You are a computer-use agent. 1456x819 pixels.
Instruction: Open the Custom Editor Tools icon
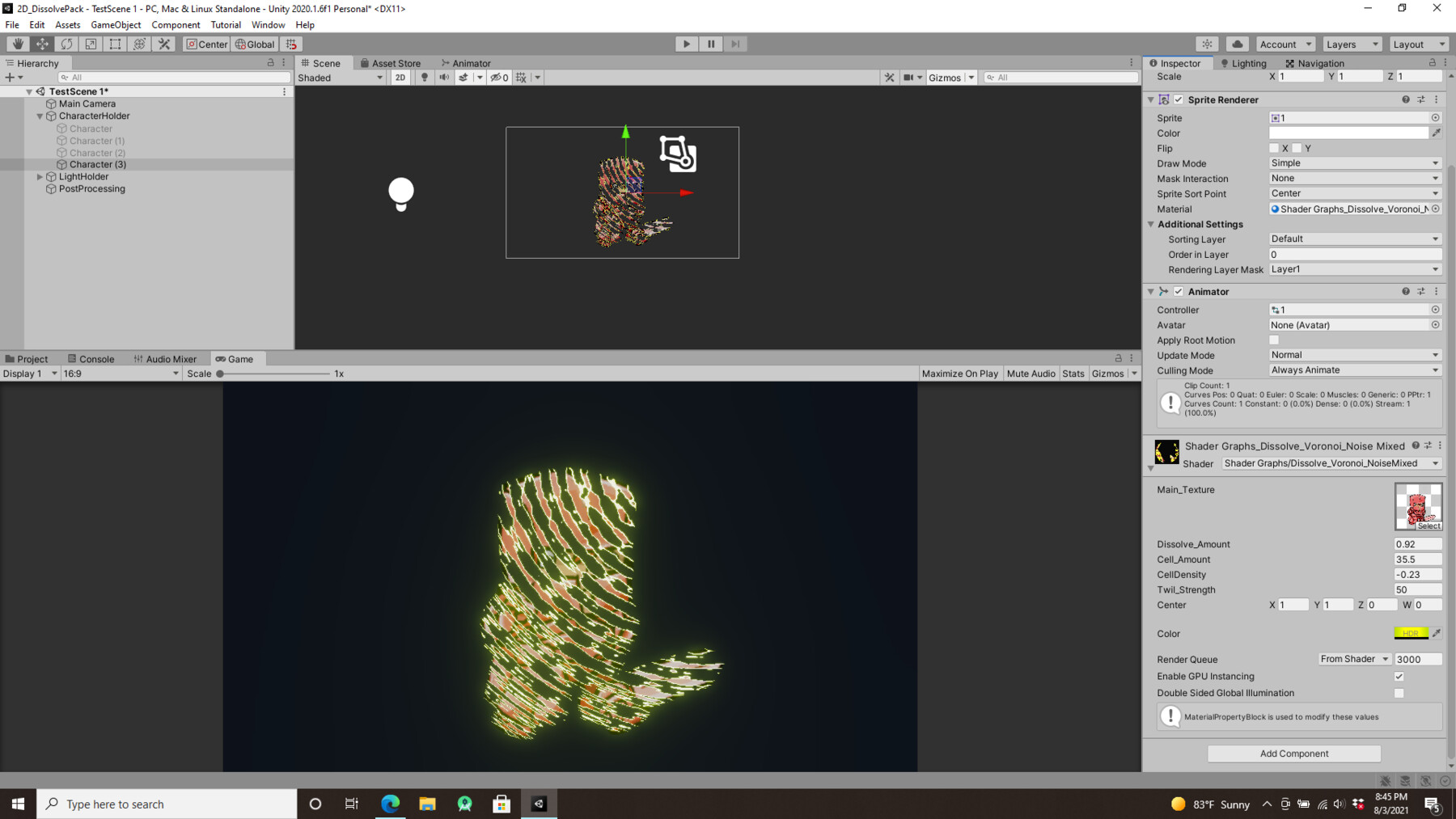(163, 44)
